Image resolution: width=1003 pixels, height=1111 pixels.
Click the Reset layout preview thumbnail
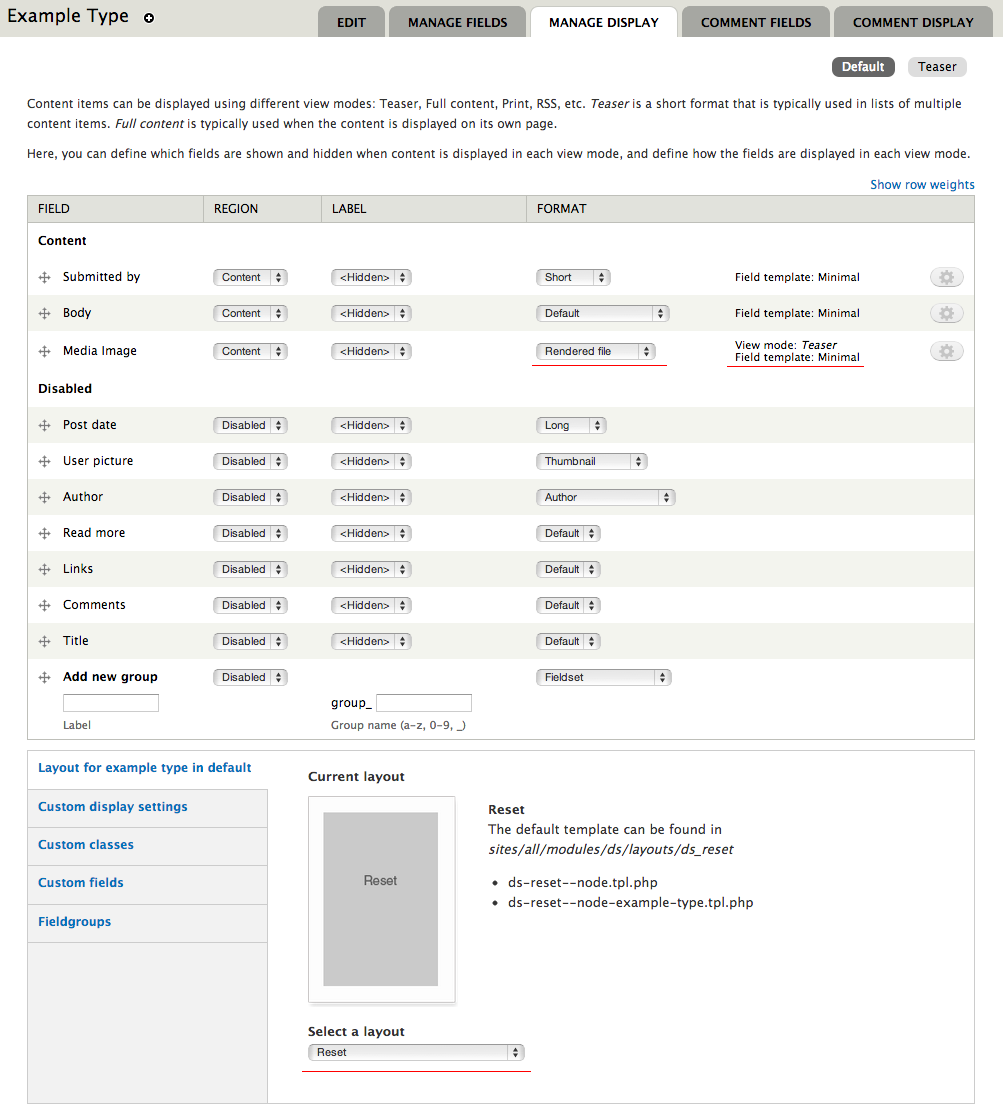381,898
